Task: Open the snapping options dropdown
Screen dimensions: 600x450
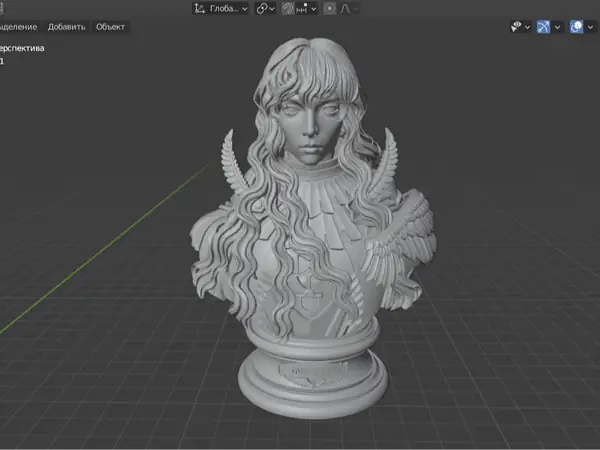Action: (x=306, y=8)
